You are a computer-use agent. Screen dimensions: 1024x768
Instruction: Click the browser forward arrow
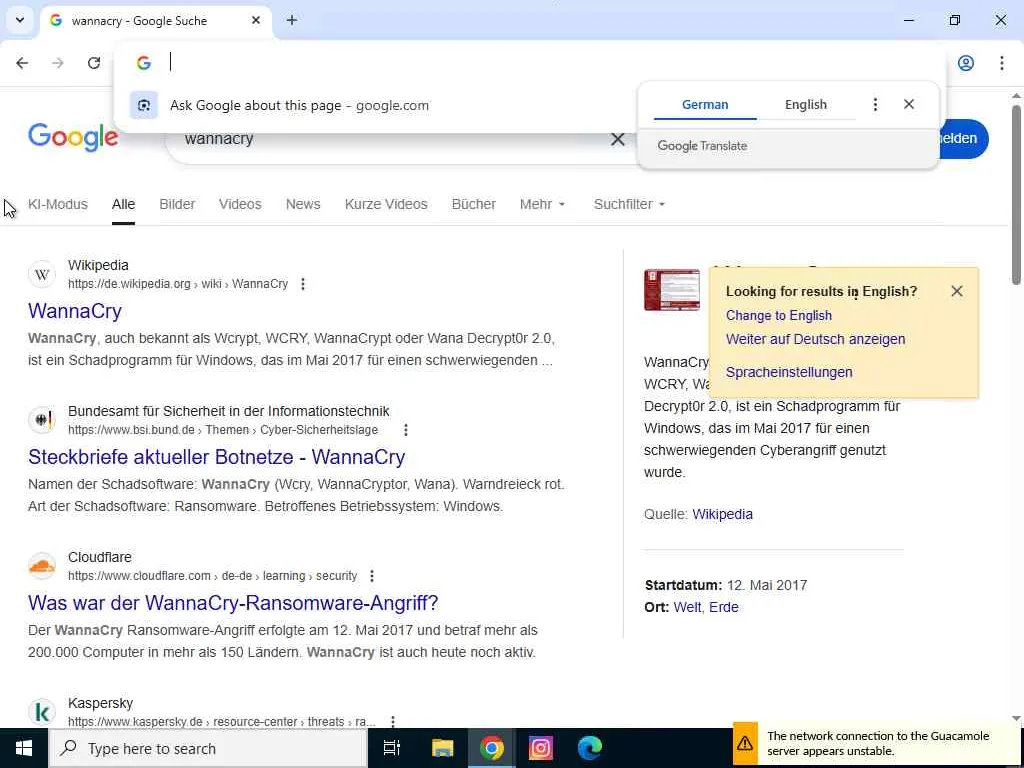(58, 63)
